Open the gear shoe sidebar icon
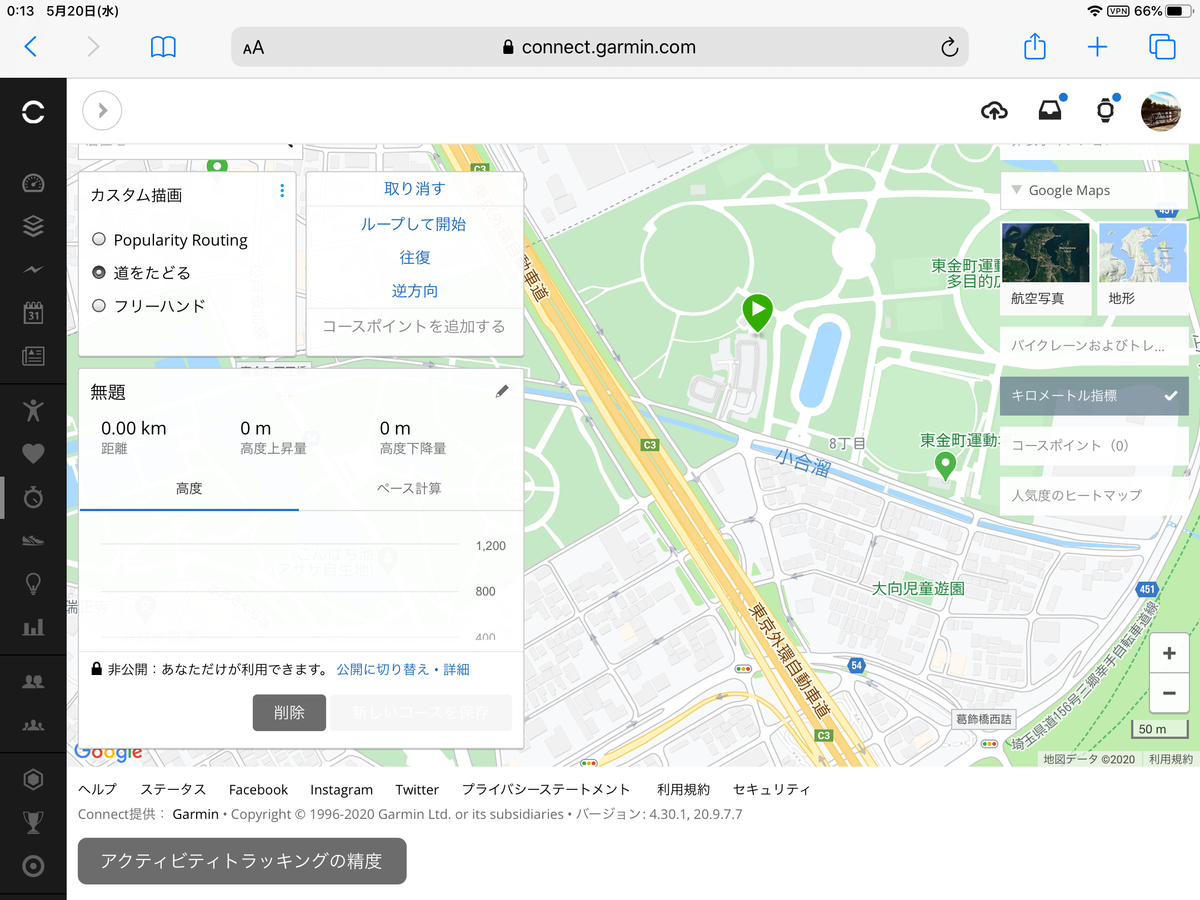The width and height of the screenshot is (1200, 900). point(33,540)
